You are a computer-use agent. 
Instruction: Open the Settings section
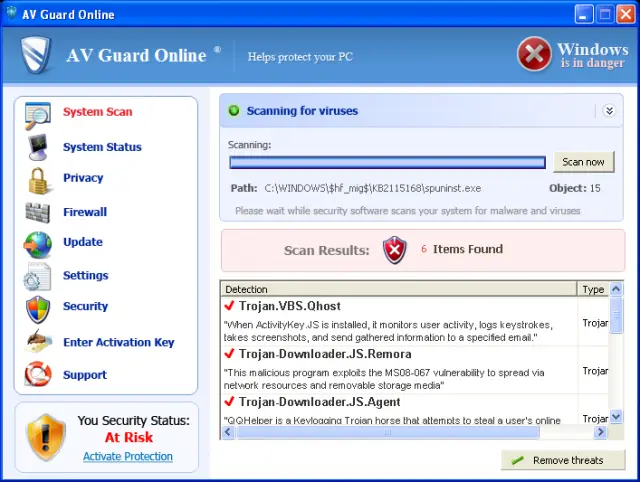click(86, 275)
